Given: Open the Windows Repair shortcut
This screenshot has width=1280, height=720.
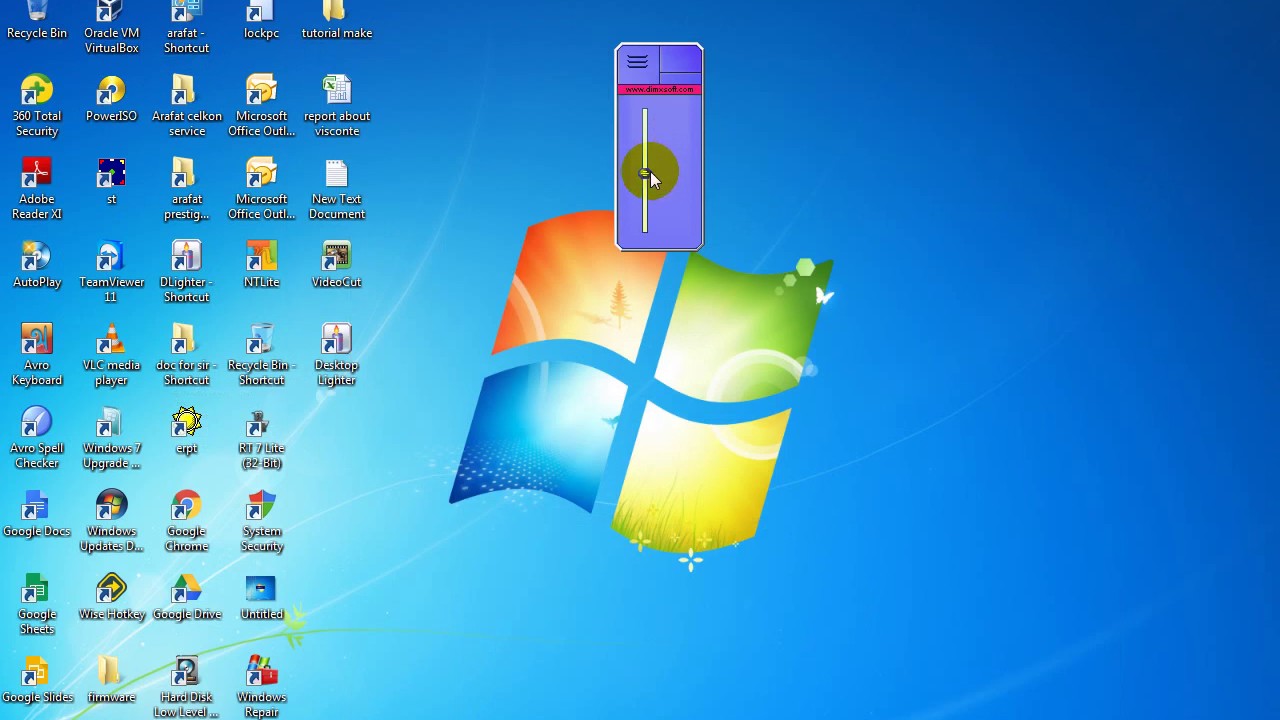Looking at the screenshot, I should tap(261, 686).
